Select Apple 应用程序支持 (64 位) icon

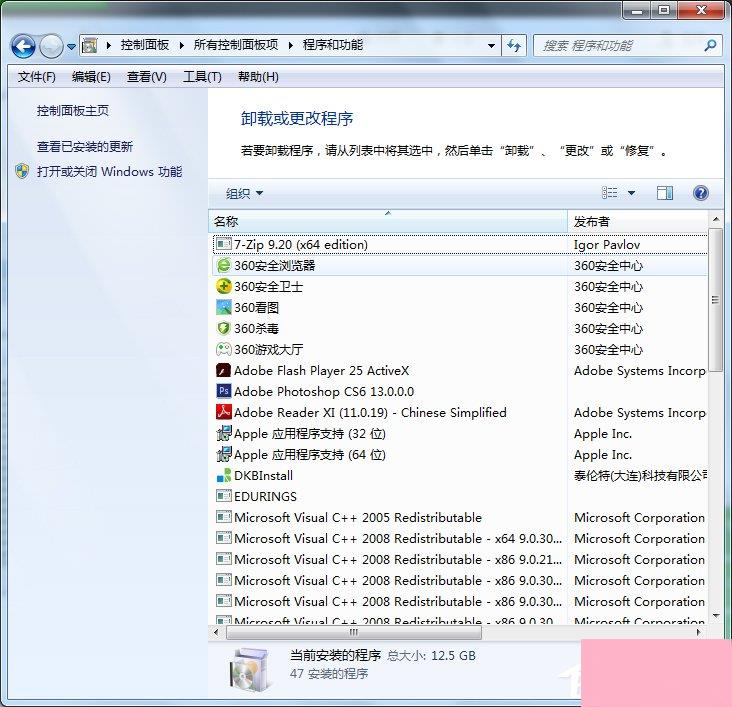coord(224,454)
